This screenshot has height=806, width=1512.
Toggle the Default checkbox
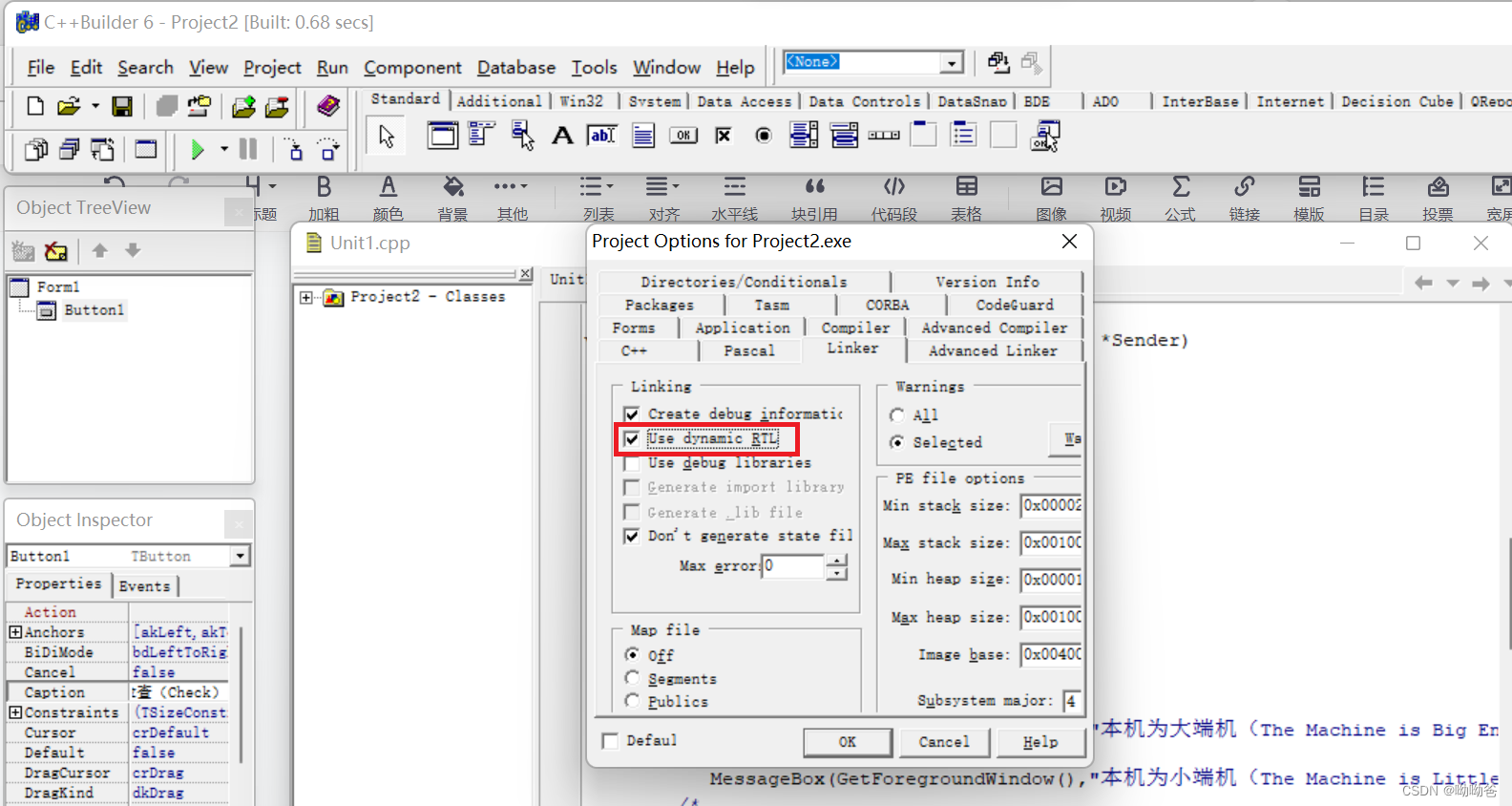(610, 741)
